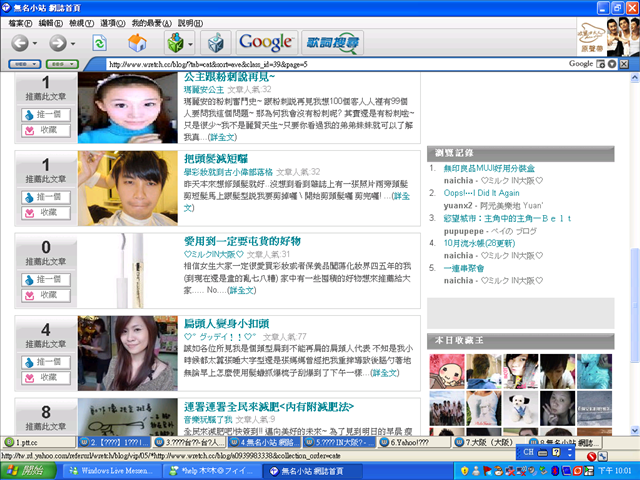This screenshot has height=480, width=640.
Task: Open history link 無印良品MUJI好用分裝盒
Action: 489,168
